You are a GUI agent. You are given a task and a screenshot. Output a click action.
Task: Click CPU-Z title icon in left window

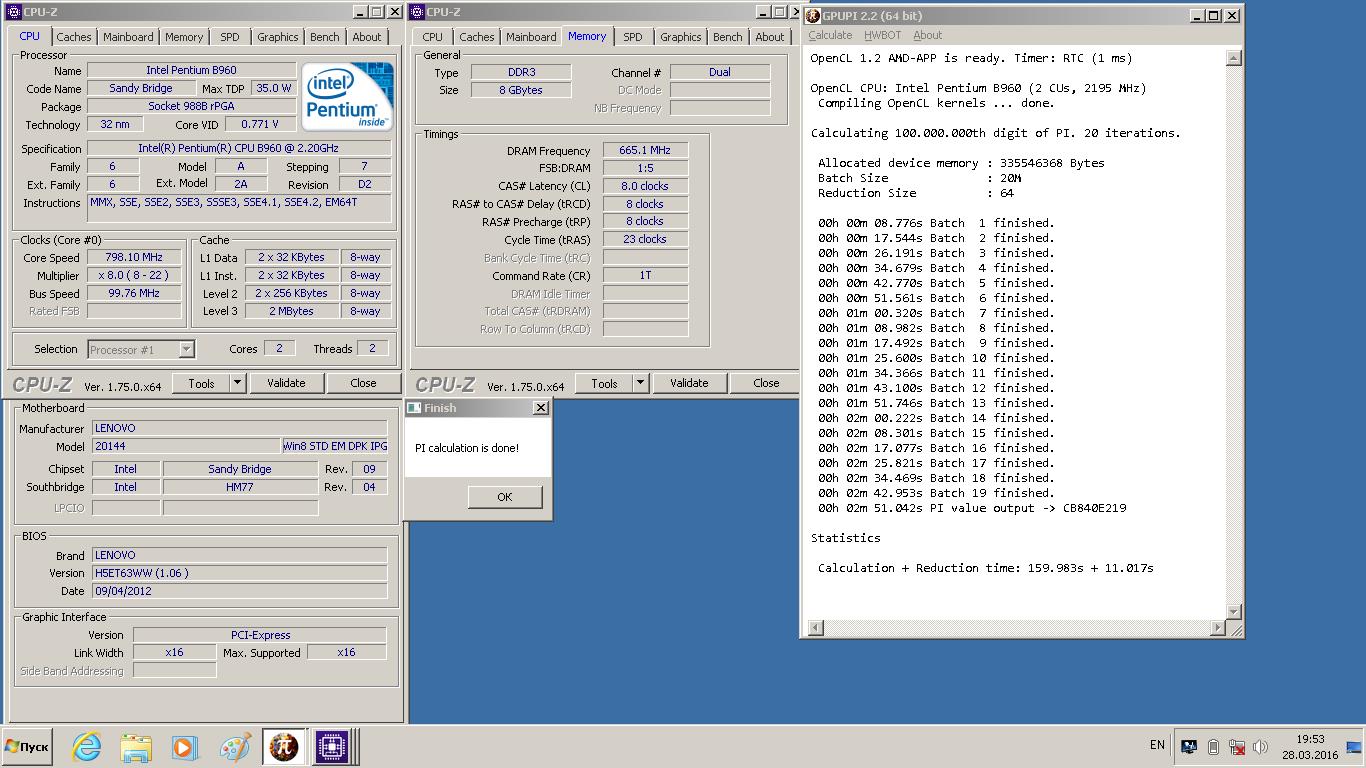point(13,12)
